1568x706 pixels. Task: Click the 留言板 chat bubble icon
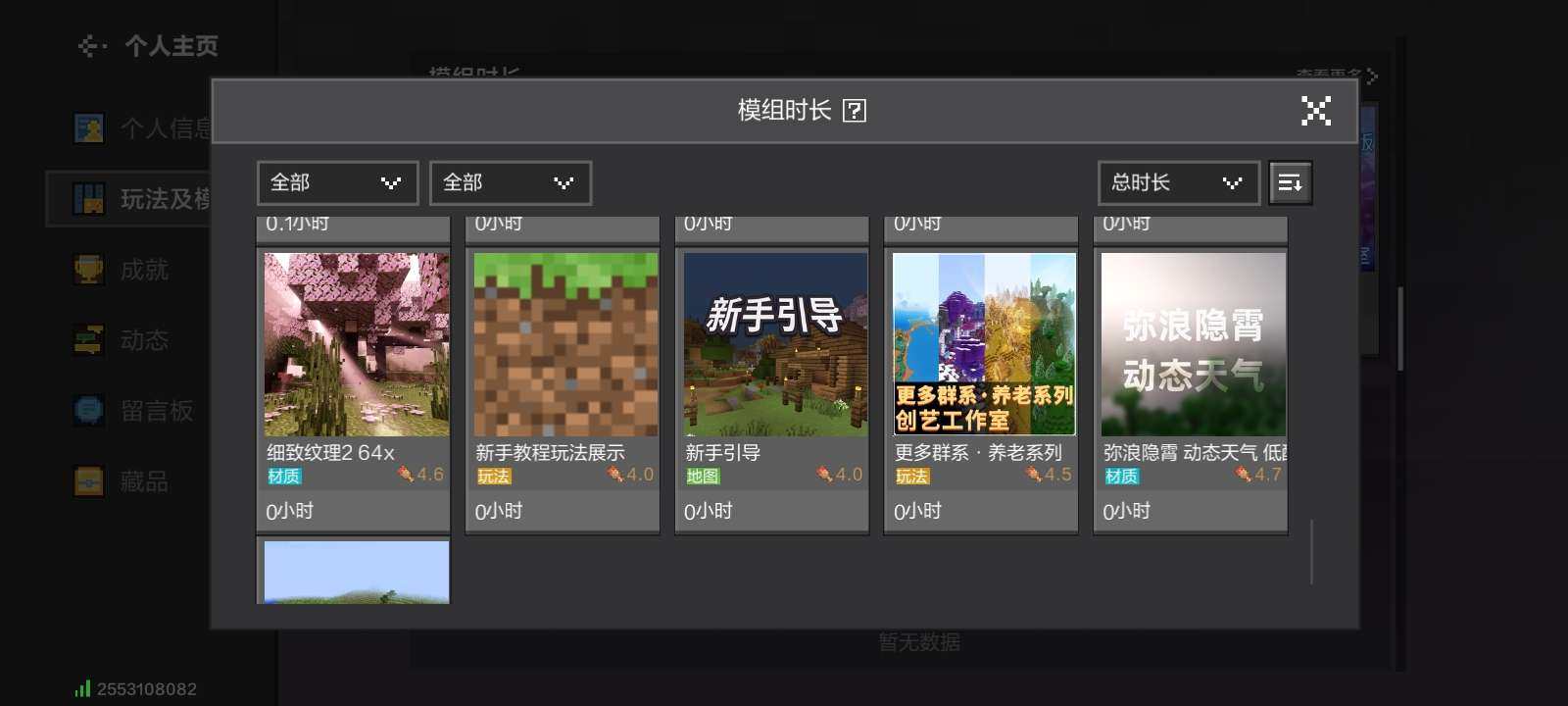(89, 411)
